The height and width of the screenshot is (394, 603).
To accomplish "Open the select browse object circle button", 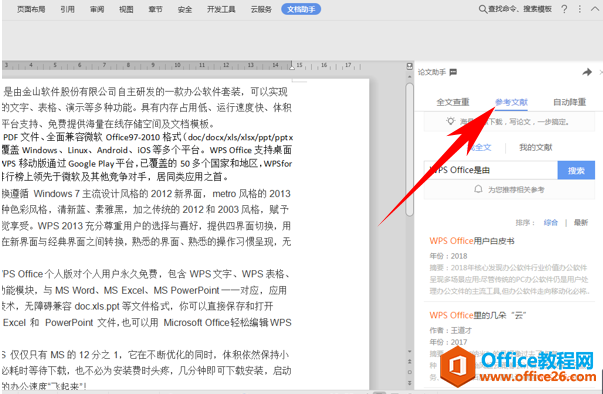I will 410,372.
